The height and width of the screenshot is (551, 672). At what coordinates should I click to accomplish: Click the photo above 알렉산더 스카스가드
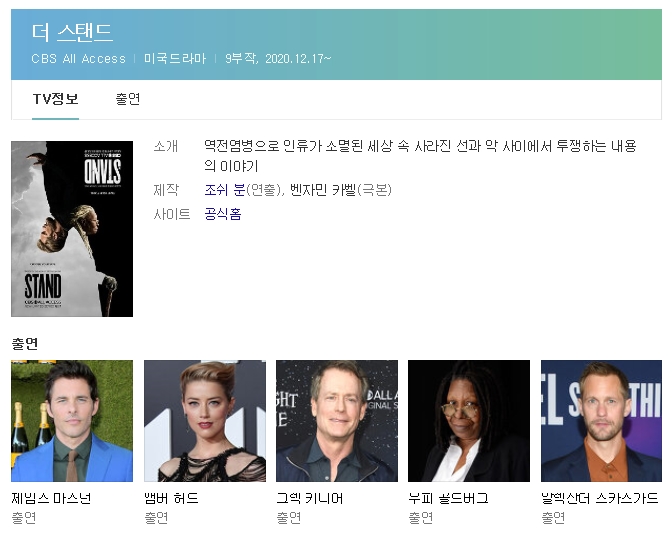601,421
